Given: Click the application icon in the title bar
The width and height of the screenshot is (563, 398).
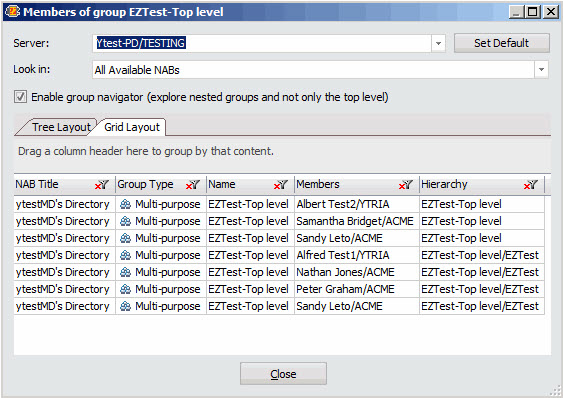Looking at the screenshot, I should point(12,11).
